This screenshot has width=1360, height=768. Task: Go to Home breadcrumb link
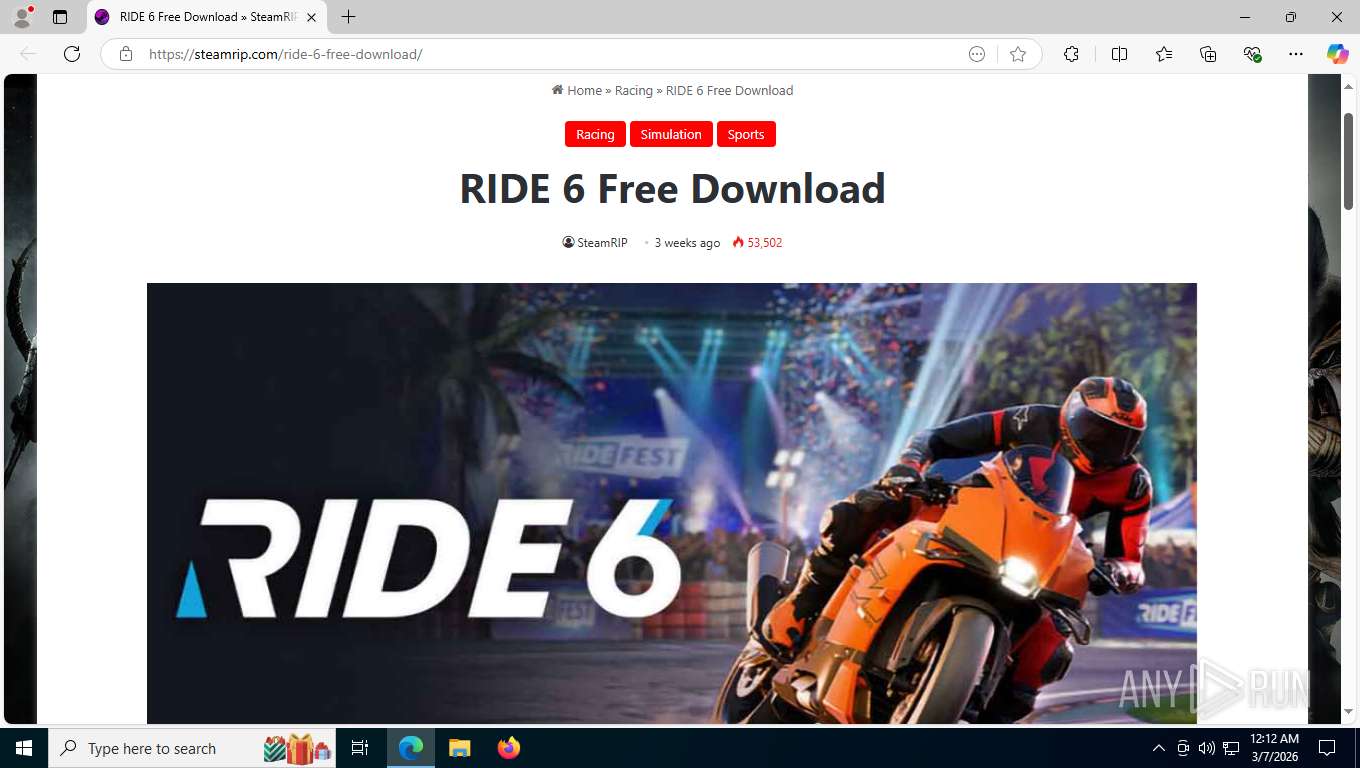click(x=577, y=90)
